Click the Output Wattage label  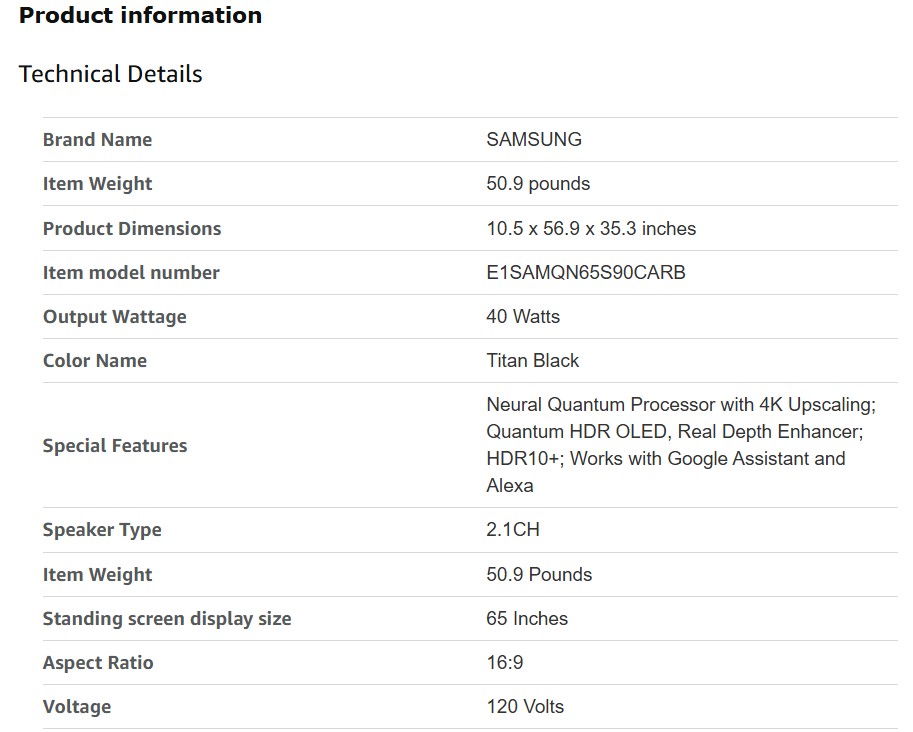point(114,317)
